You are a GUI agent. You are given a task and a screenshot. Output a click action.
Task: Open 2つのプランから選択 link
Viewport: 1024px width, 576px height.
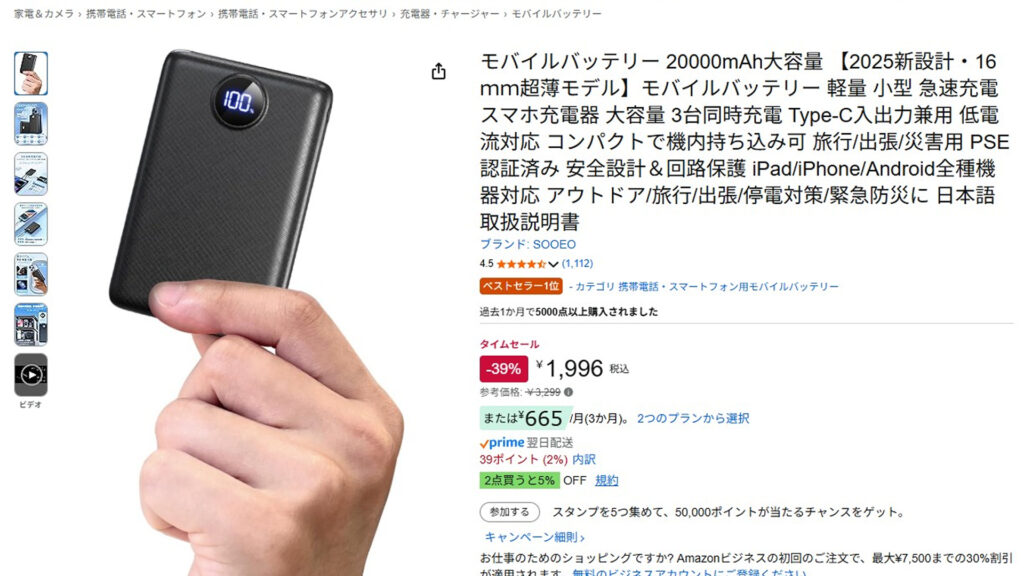[x=693, y=419]
